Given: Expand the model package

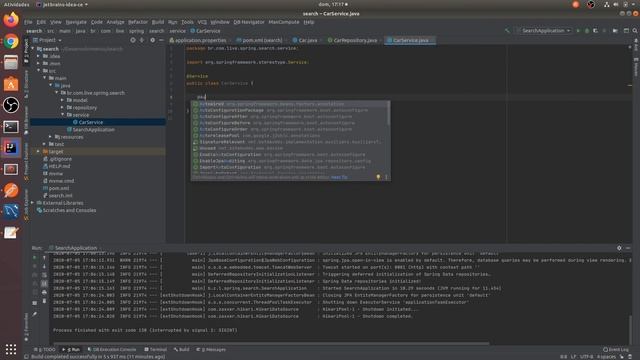Looking at the screenshot, I should coord(62,100).
